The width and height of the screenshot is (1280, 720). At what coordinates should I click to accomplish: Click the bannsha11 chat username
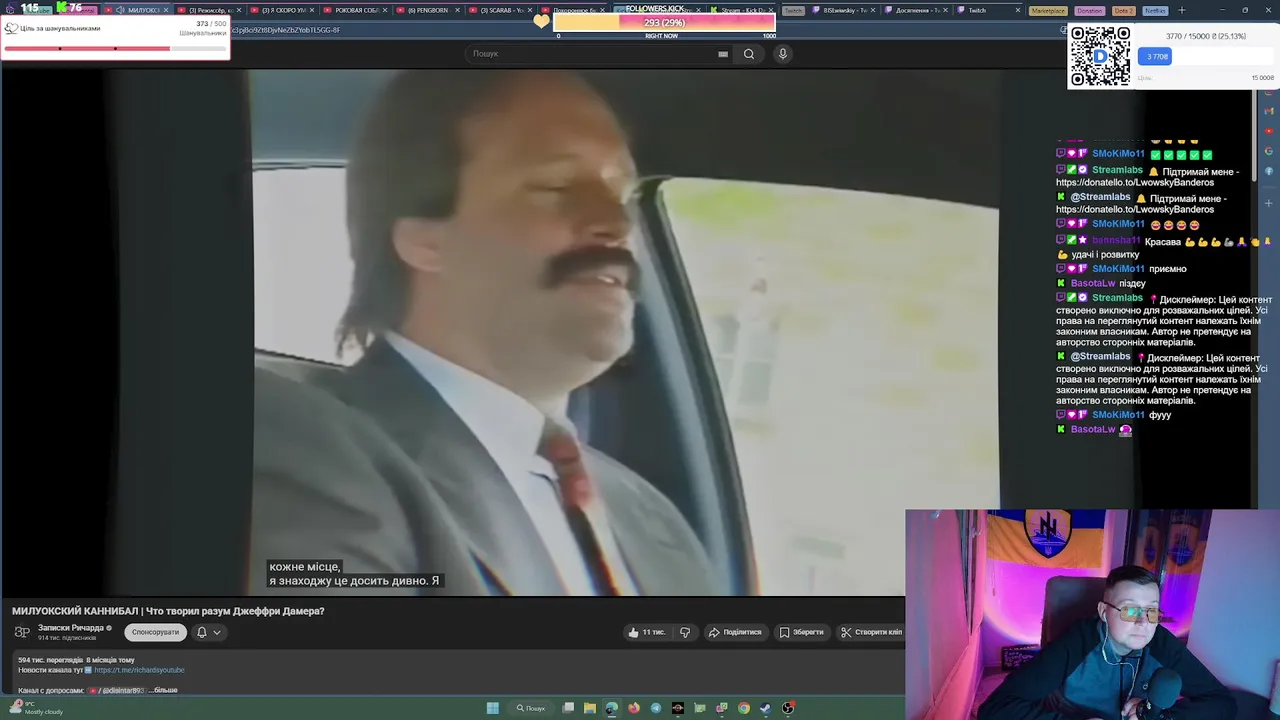coord(1116,241)
